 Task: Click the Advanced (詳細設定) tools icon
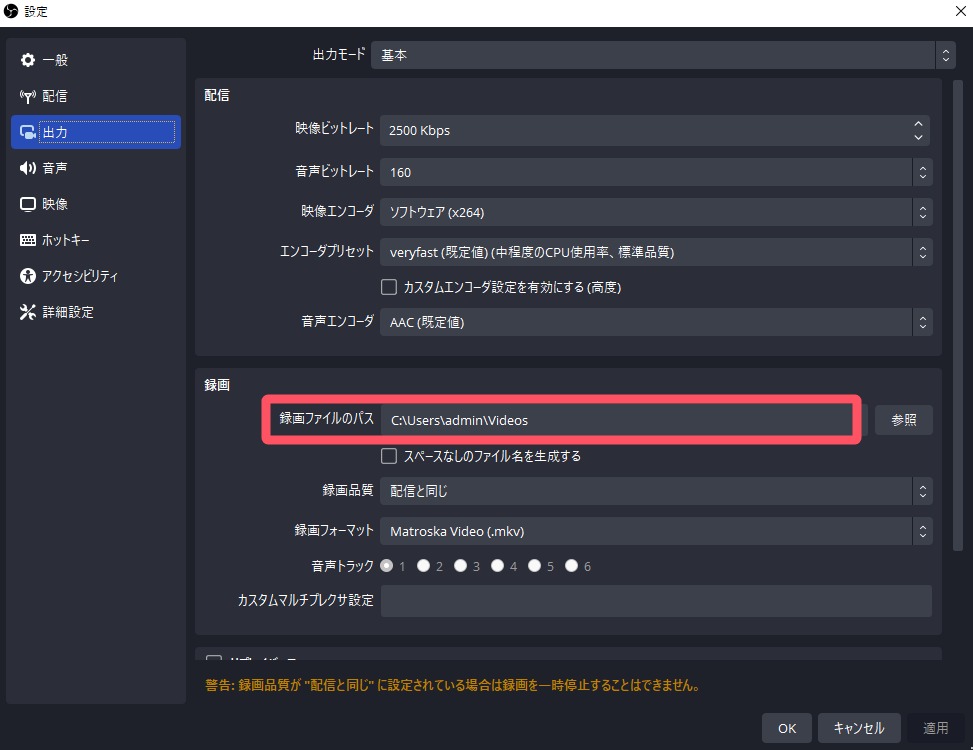coord(28,312)
